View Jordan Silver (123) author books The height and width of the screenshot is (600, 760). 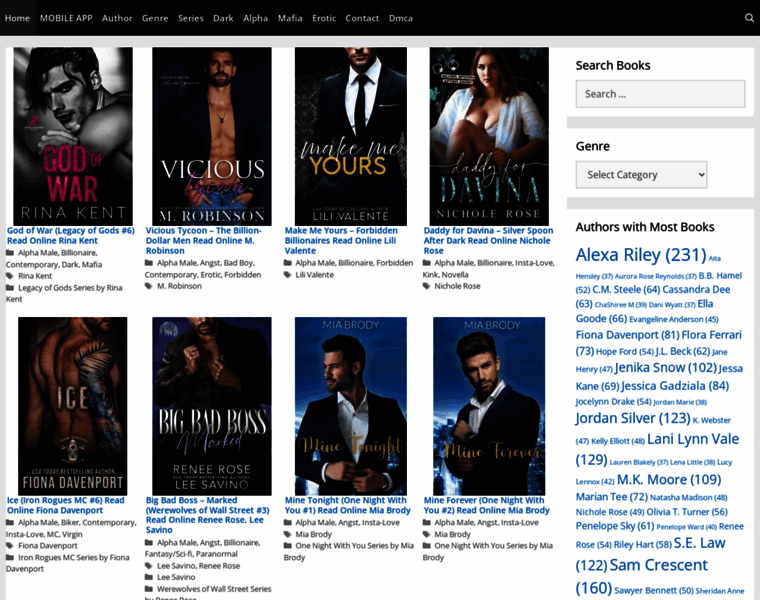click(632, 418)
